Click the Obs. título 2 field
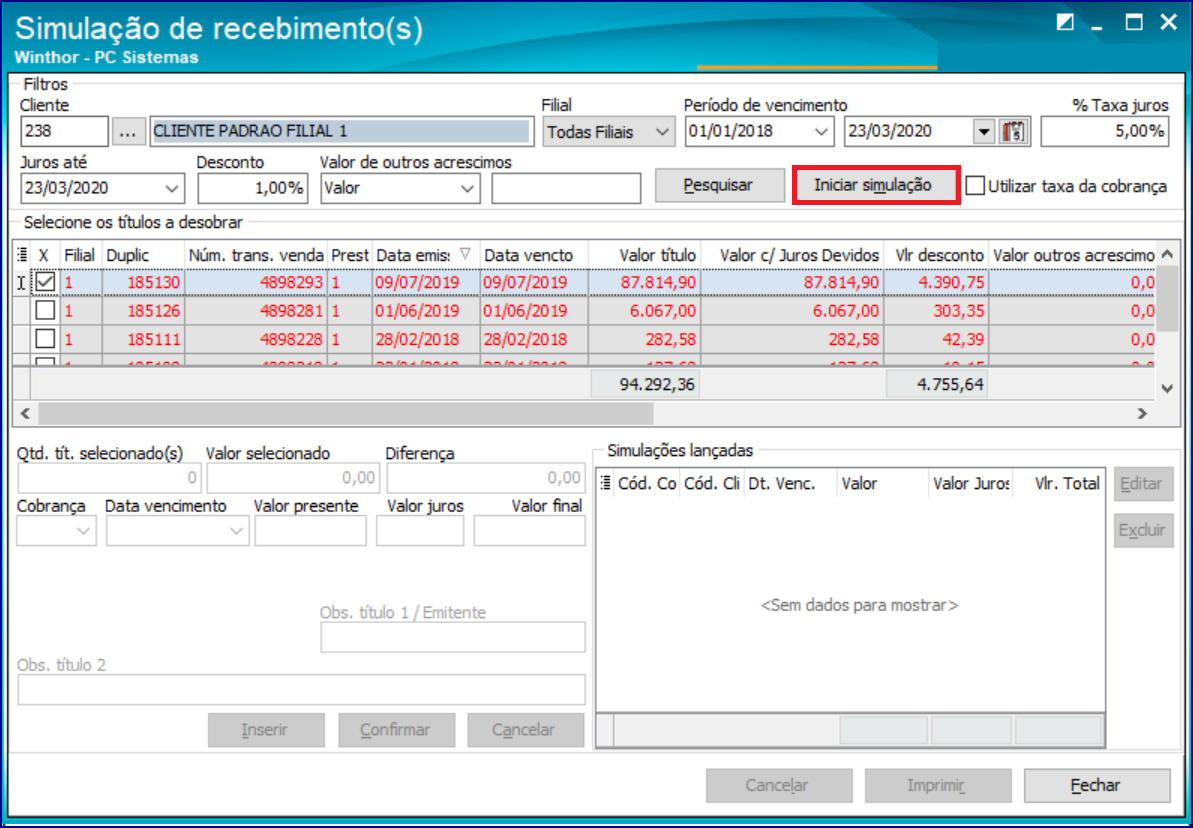This screenshot has height=828, width=1193. point(301,689)
